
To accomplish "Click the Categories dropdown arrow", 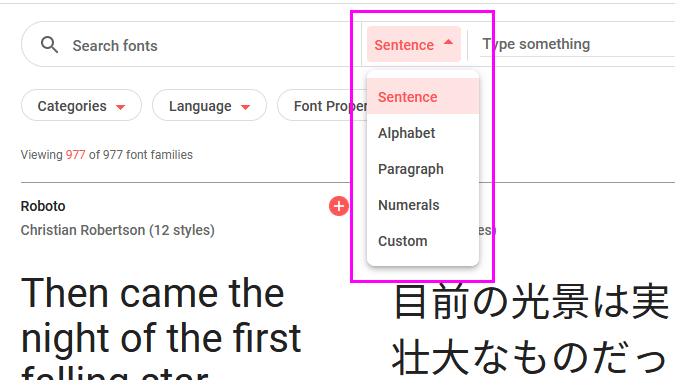I will click(120, 107).
